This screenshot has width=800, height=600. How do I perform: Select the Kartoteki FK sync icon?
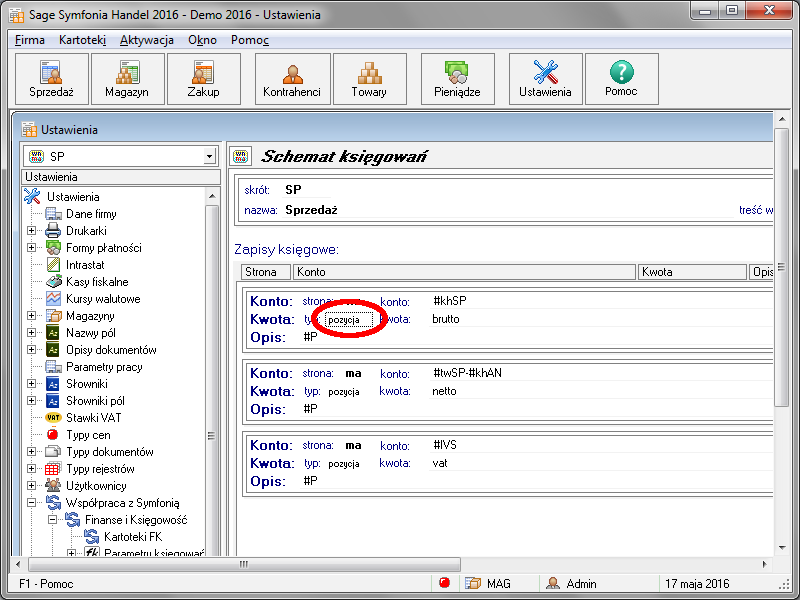tap(91, 537)
